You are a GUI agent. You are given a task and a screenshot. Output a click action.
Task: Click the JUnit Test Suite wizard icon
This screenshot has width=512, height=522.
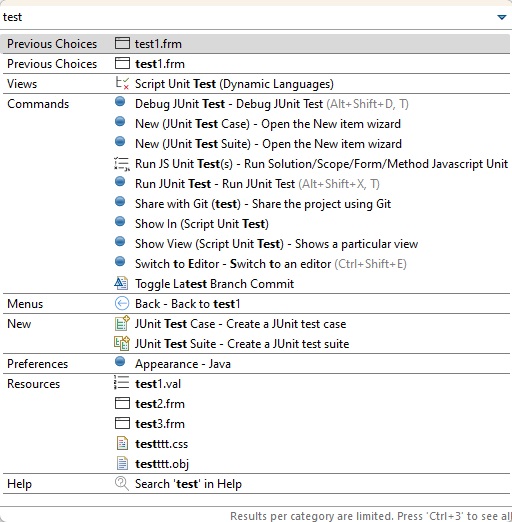pyautogui.click(x=122, y=343)
